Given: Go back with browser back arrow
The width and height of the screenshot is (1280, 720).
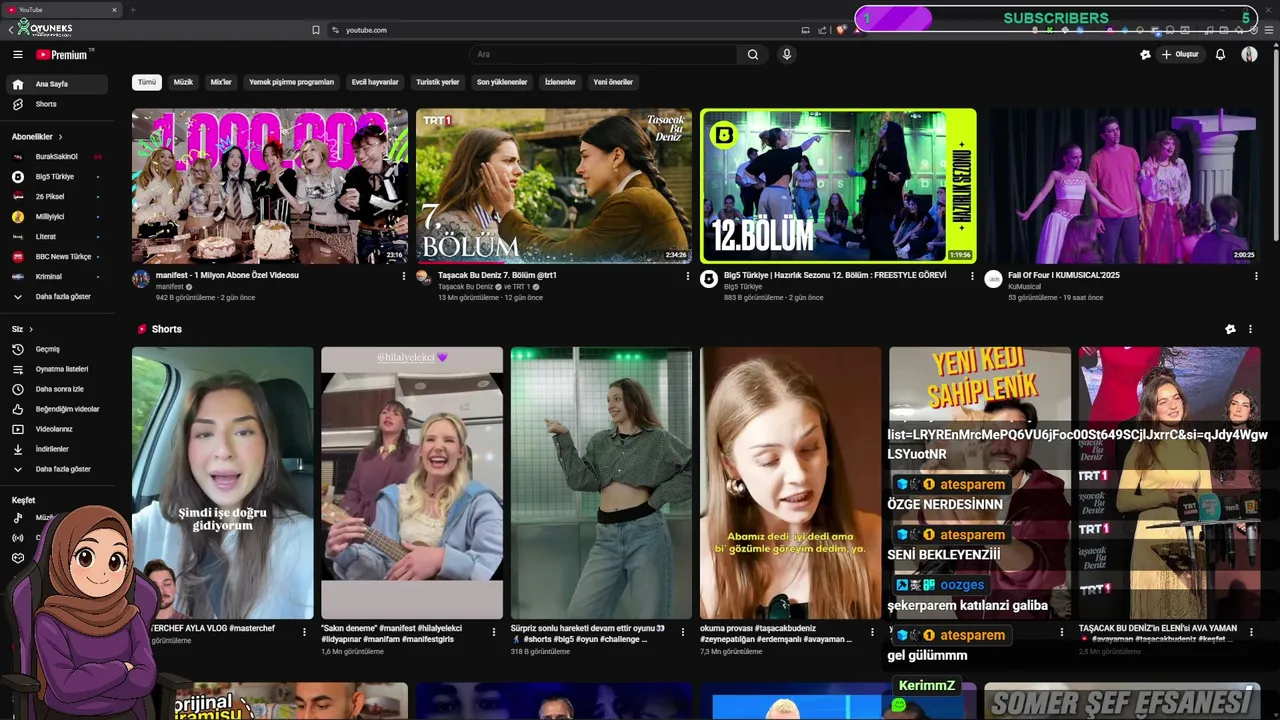Looking at the screenshot, I should (x=10, y=30).
